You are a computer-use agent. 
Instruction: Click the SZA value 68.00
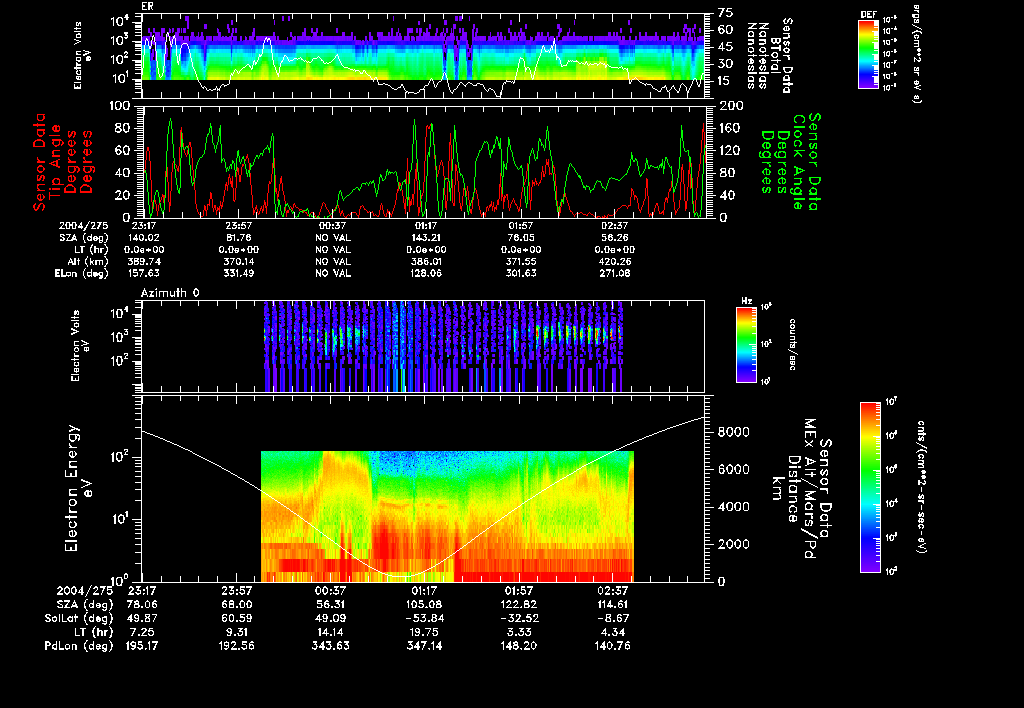coord(236,604)
